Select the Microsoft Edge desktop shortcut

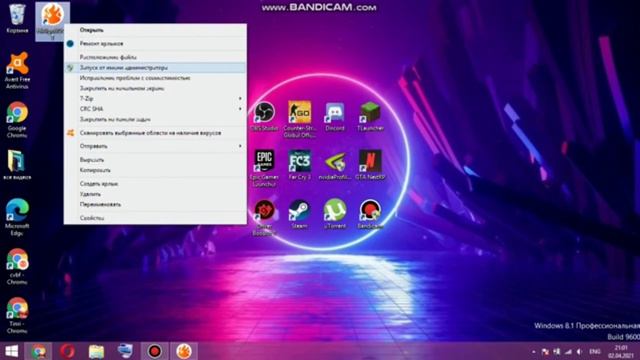[17, 217]
